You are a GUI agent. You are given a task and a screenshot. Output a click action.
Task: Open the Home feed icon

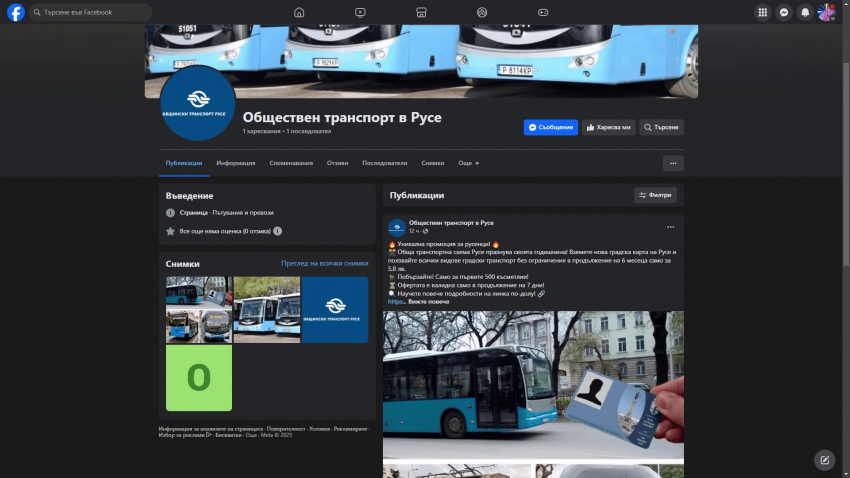click(x=299, y=12)
